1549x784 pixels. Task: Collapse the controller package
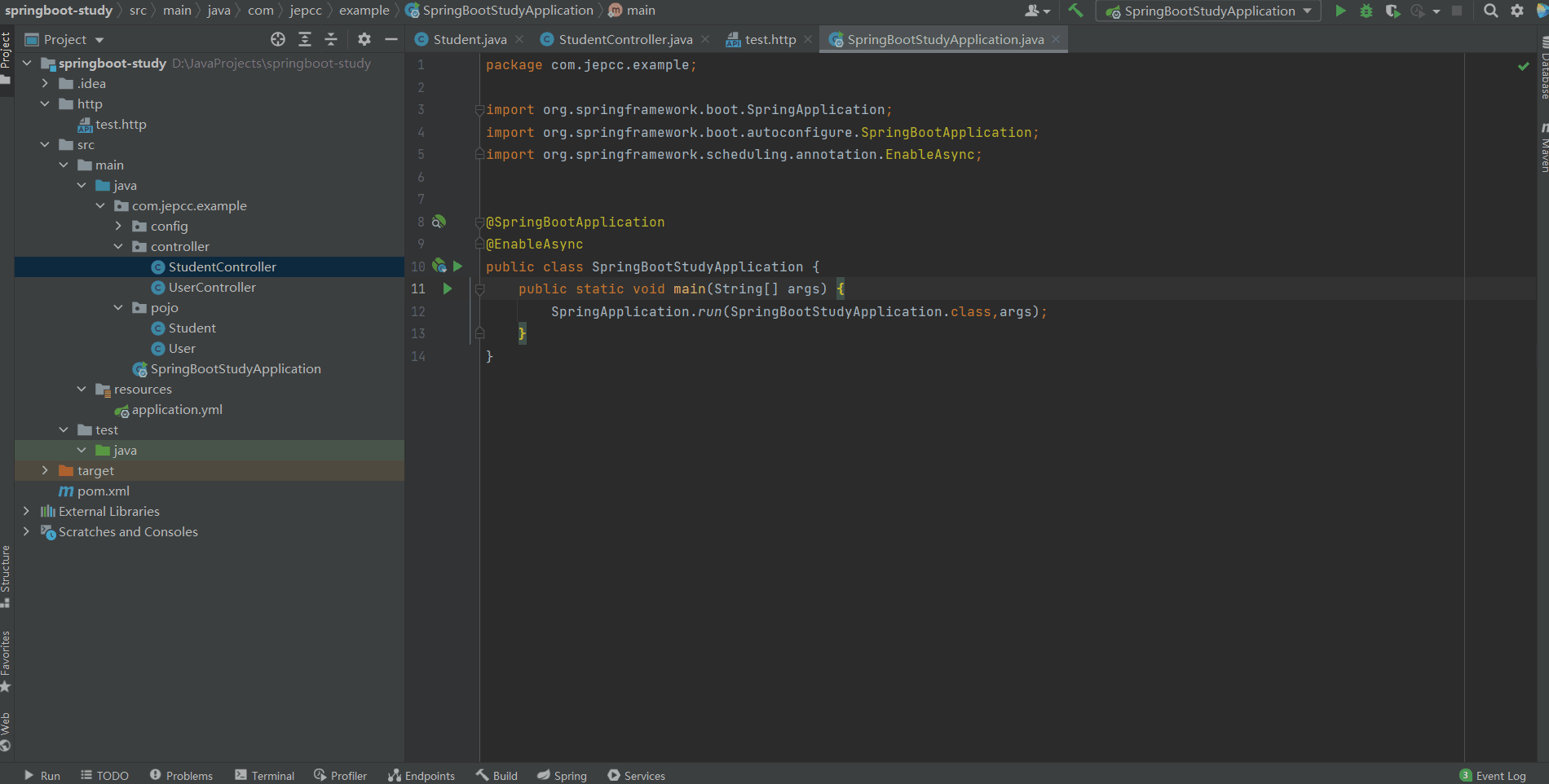click(118, 246)
